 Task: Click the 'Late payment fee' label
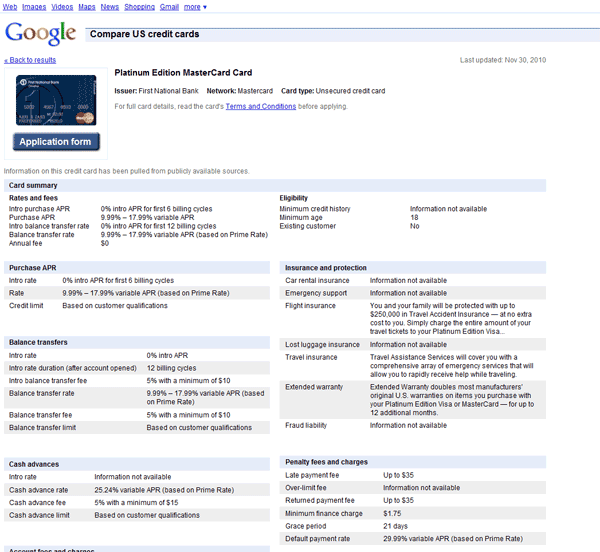tap(312, 475)
